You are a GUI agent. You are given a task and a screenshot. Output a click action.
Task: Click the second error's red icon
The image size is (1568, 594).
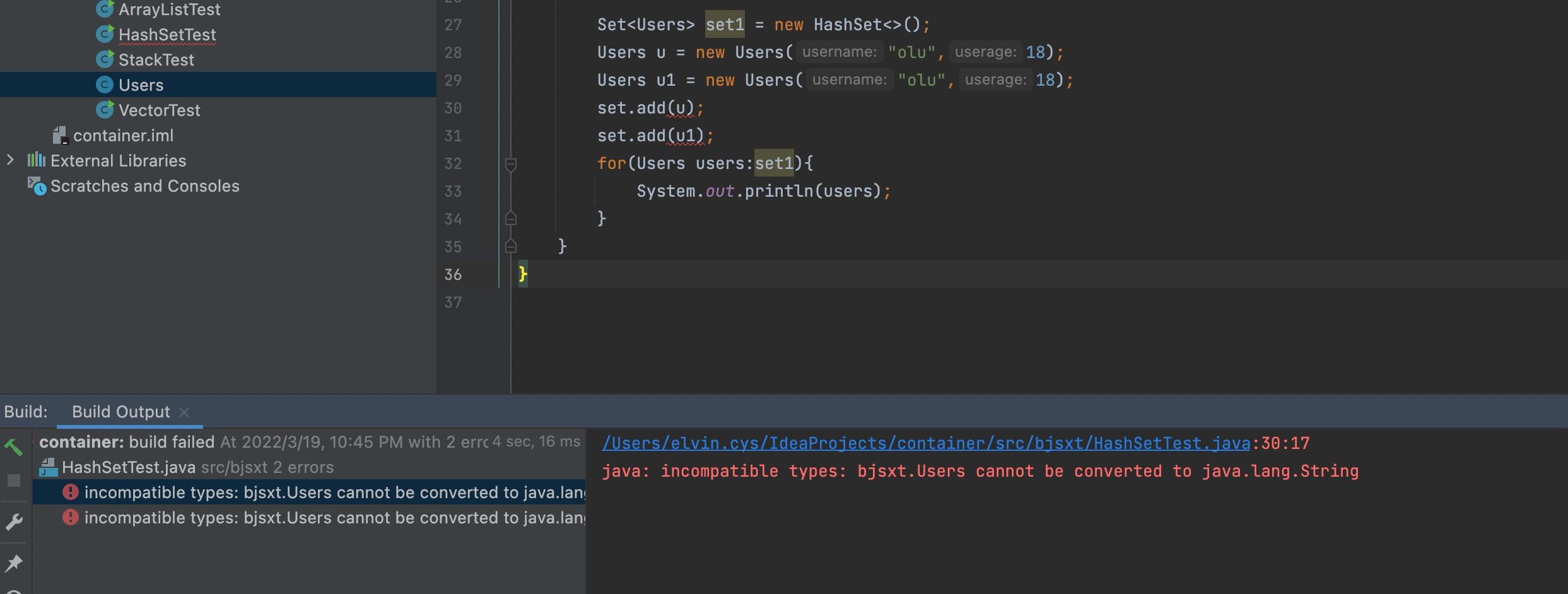[x=70, y=517]
